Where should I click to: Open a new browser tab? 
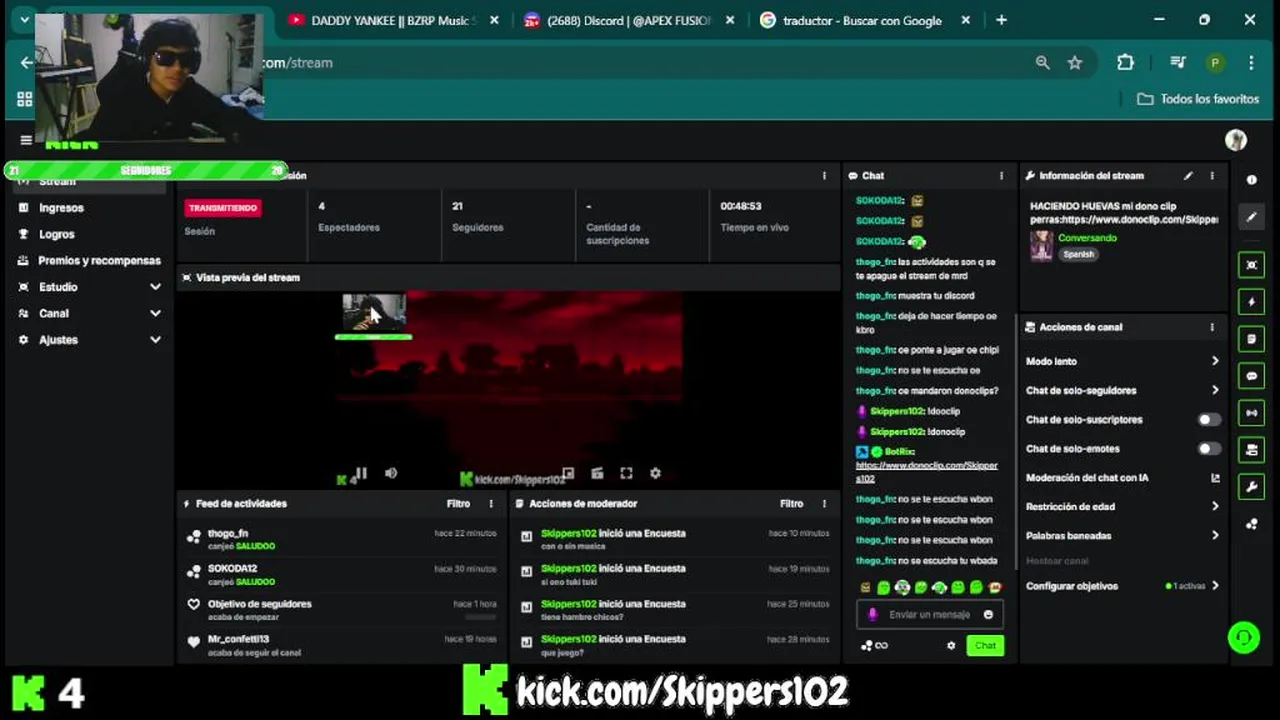click(1001, 20)
